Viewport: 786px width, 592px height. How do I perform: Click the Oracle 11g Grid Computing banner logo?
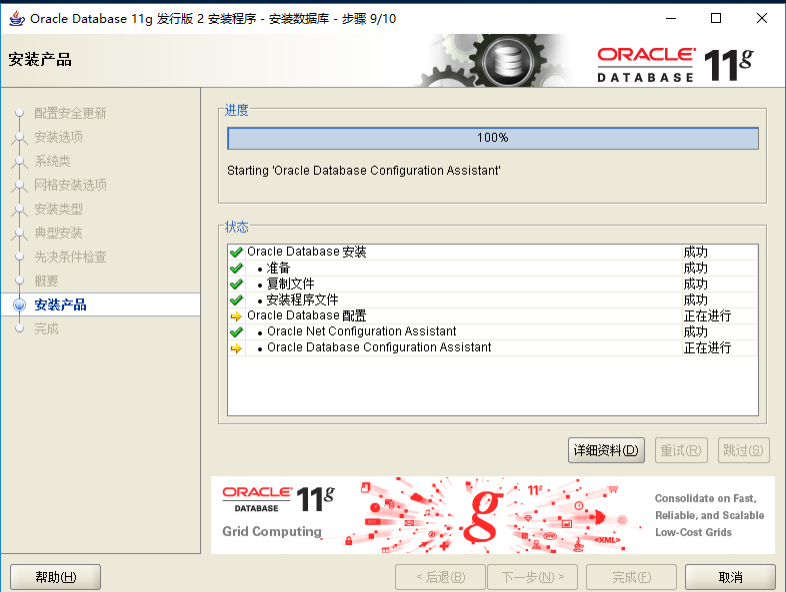point(278,513)
